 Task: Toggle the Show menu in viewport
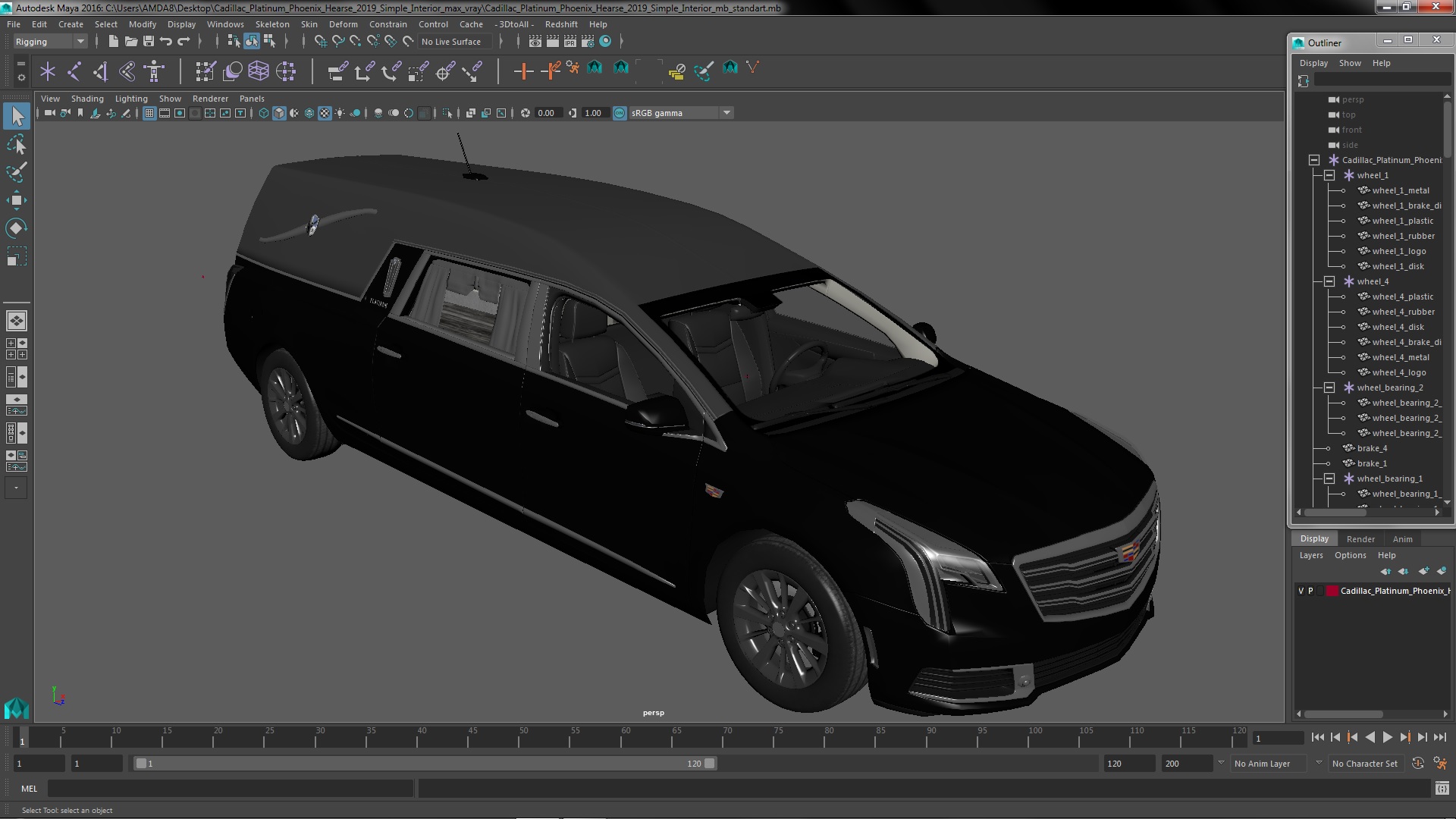pos(170,97)
